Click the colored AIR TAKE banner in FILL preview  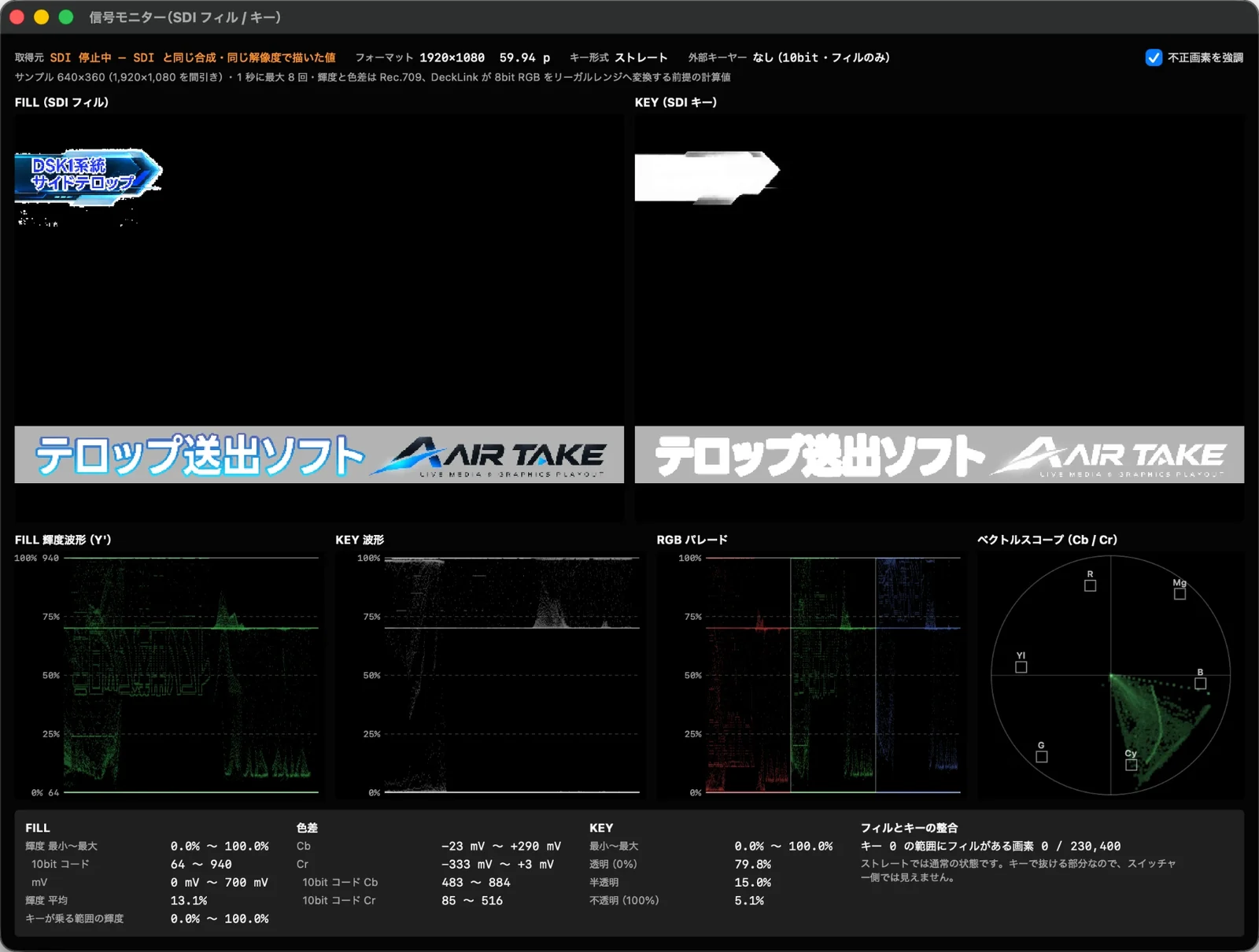[319, 455]
